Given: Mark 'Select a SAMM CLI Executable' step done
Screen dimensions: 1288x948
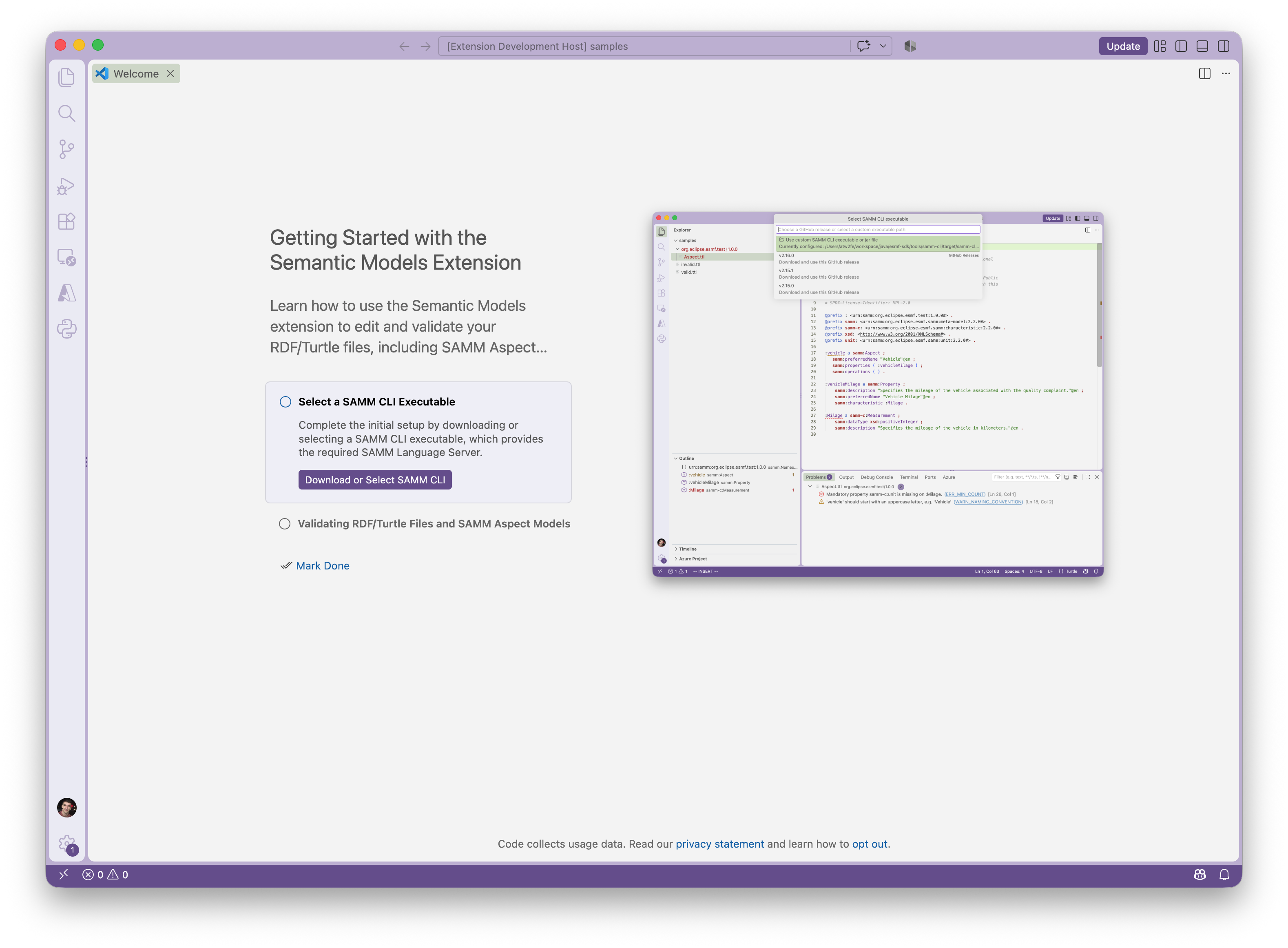Looking at the screenshot, I should click(x=285, y=402).
